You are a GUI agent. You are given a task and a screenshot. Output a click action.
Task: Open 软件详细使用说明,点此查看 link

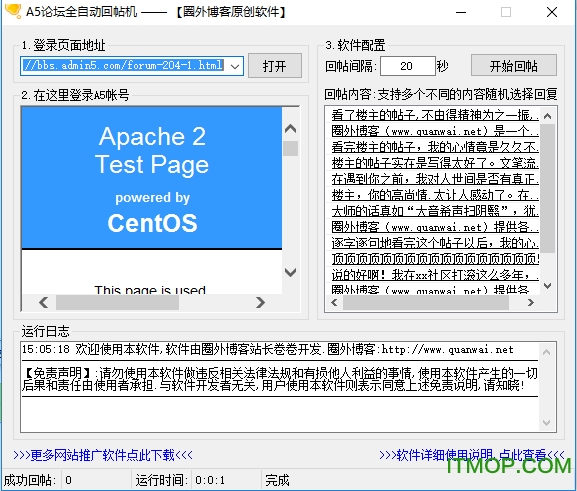[x=472, y=455]
